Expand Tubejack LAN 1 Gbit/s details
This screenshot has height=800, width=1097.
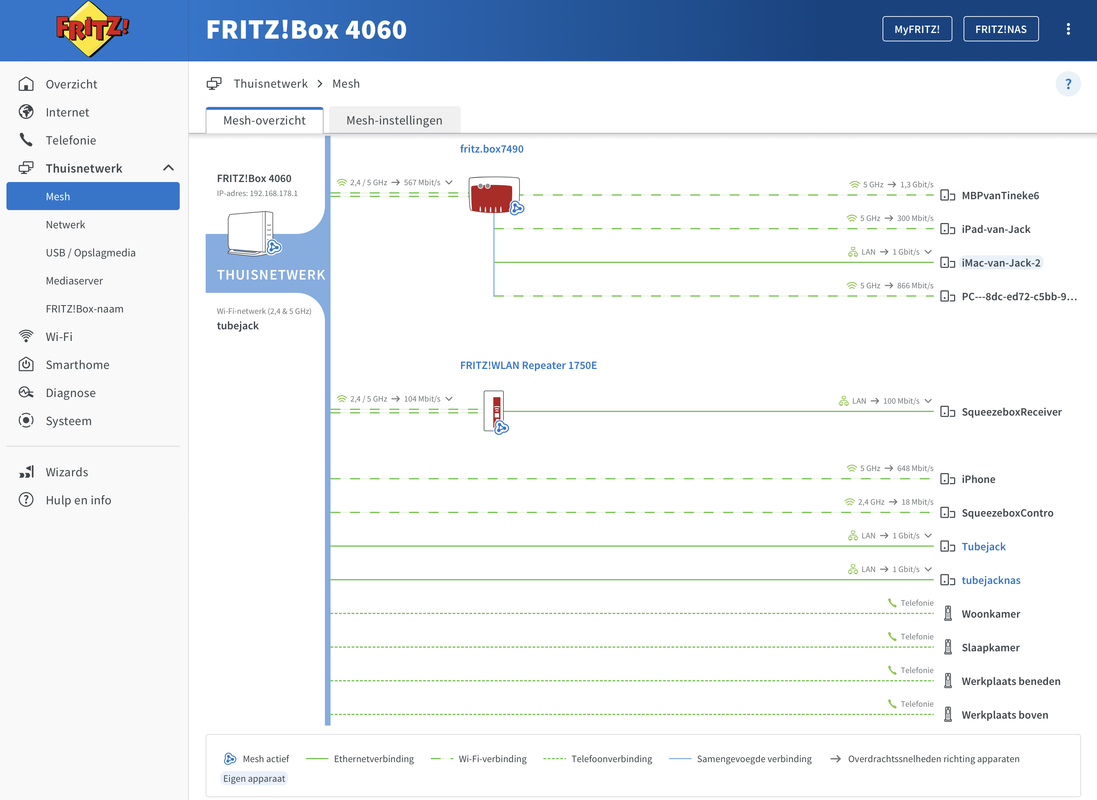pos(928,535)
